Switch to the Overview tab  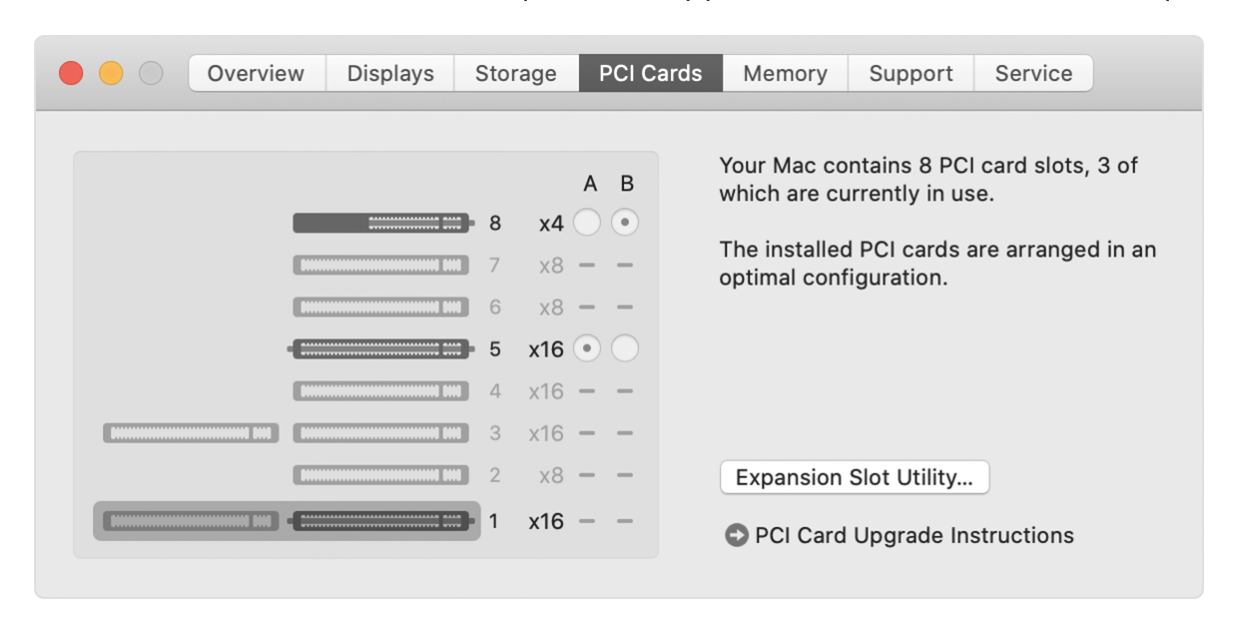tap(256, 73)
